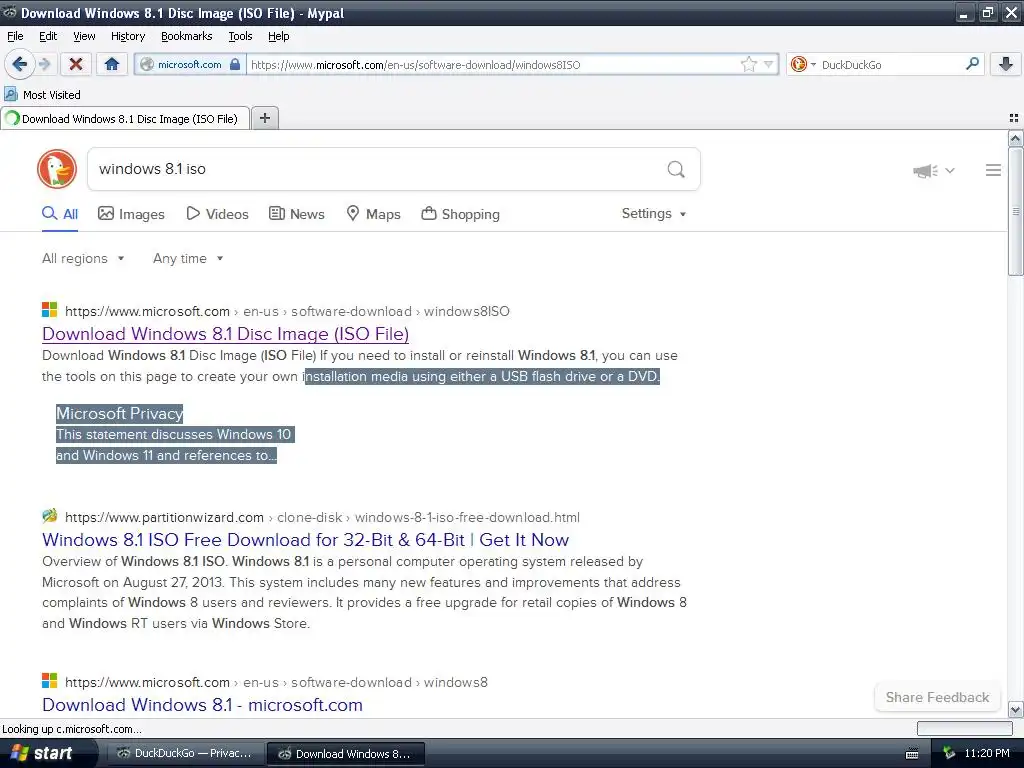Open the Any time filter dropdown
This screenshot has width=1024, height=768.
click(188, 259)
